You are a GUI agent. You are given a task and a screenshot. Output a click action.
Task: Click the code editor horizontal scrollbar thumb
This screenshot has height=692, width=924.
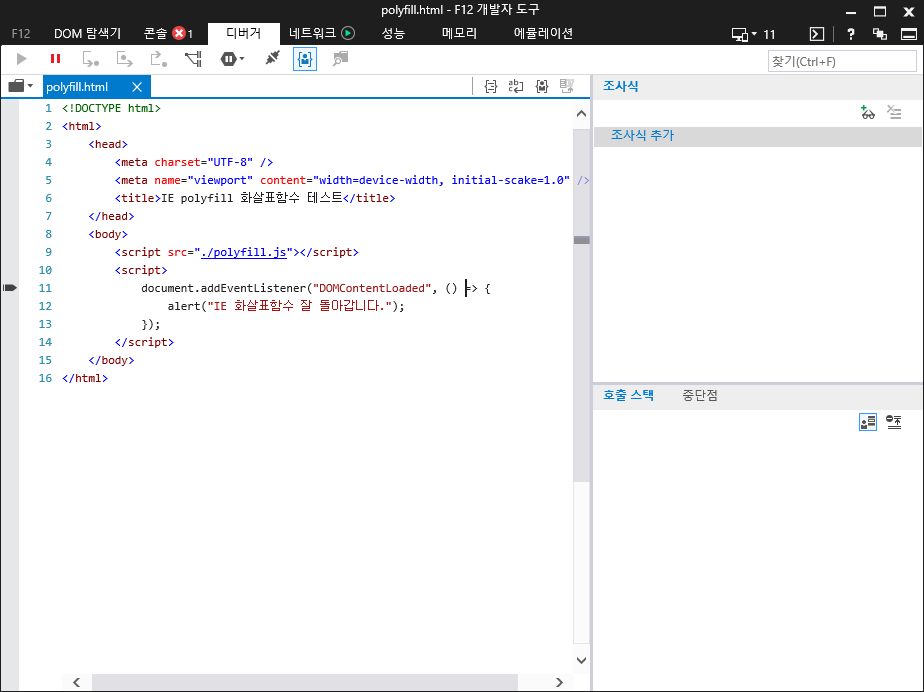click(305, 682)
